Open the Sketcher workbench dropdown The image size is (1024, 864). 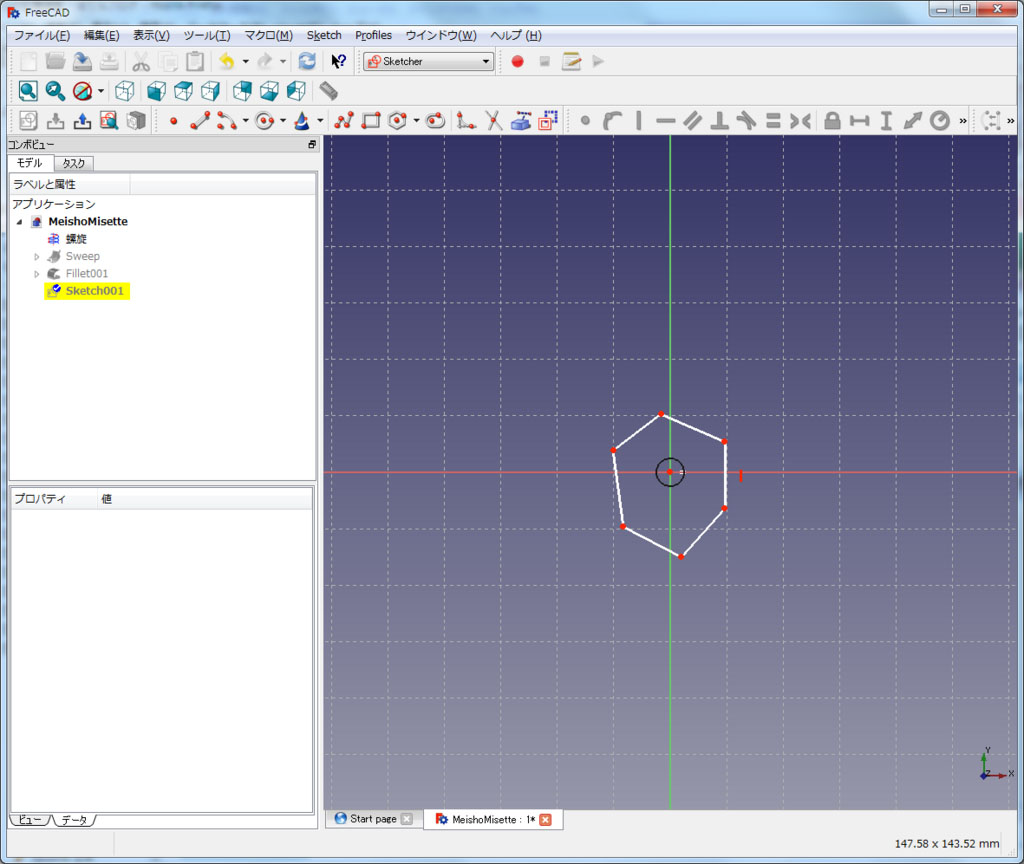pyautogui.click(x=429, y=61)
